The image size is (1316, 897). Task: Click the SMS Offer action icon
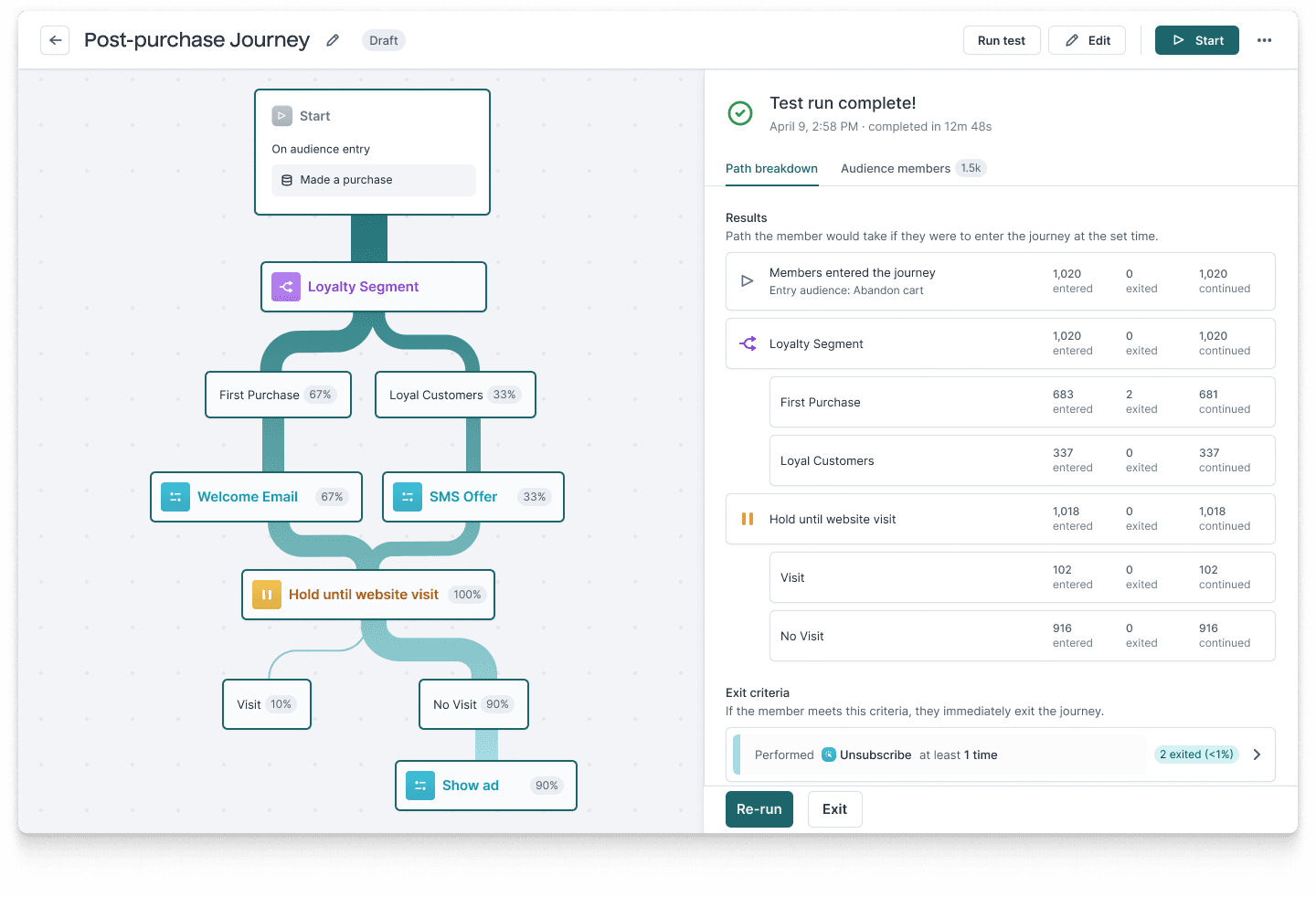(x=408, y=497)
